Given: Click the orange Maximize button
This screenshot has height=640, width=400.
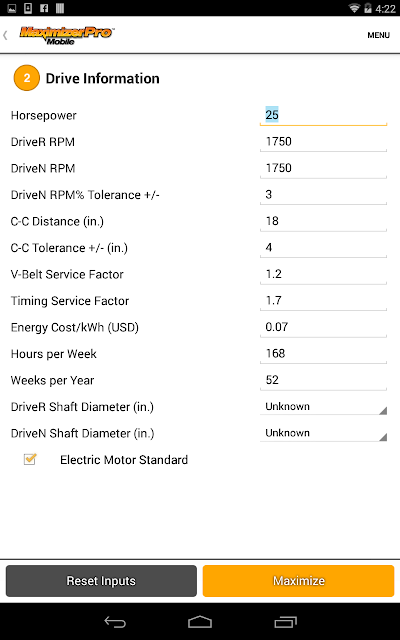Looking at the screenshot, I should click(x=298, y=581).
